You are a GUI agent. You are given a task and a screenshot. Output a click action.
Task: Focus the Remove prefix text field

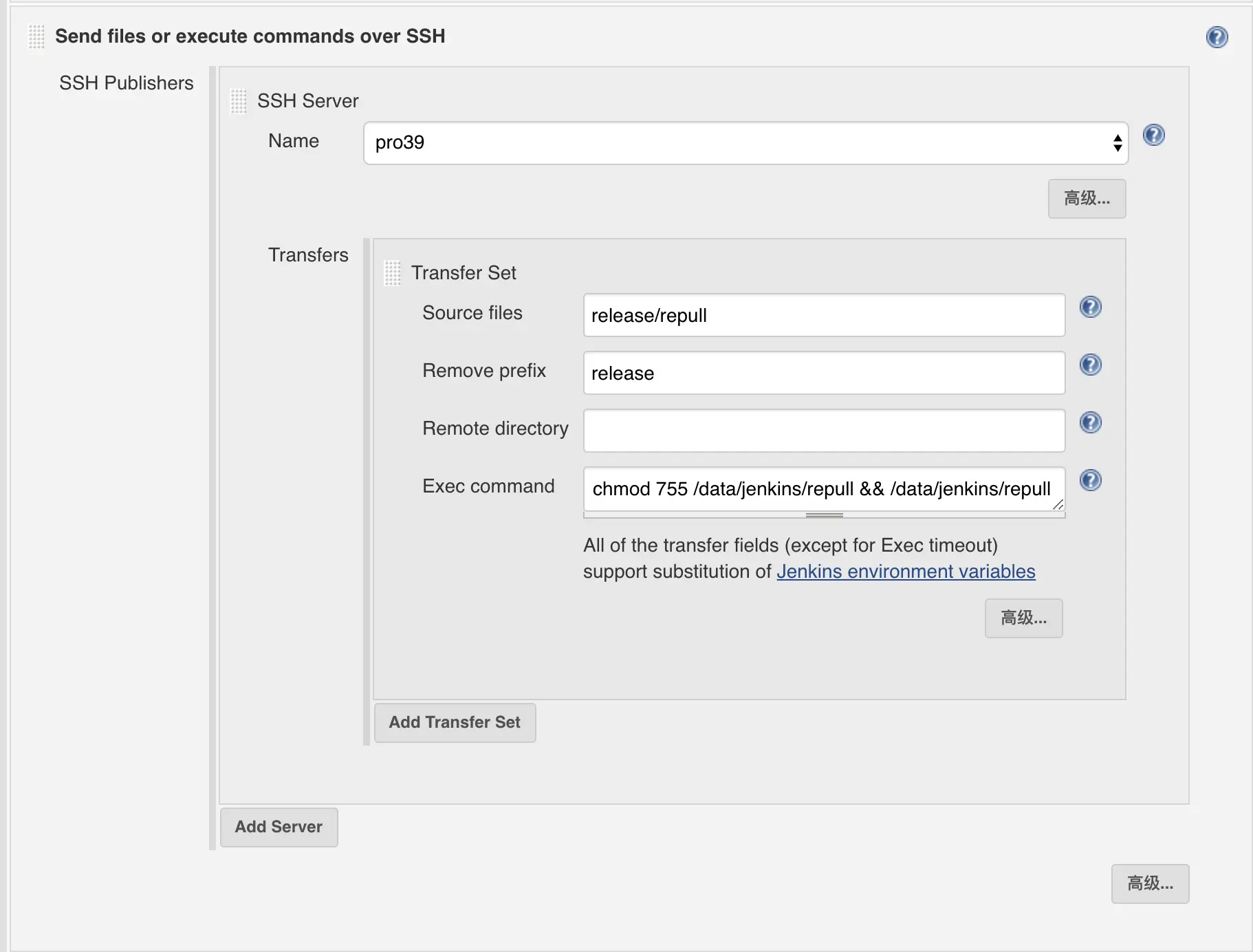(824, 374)
